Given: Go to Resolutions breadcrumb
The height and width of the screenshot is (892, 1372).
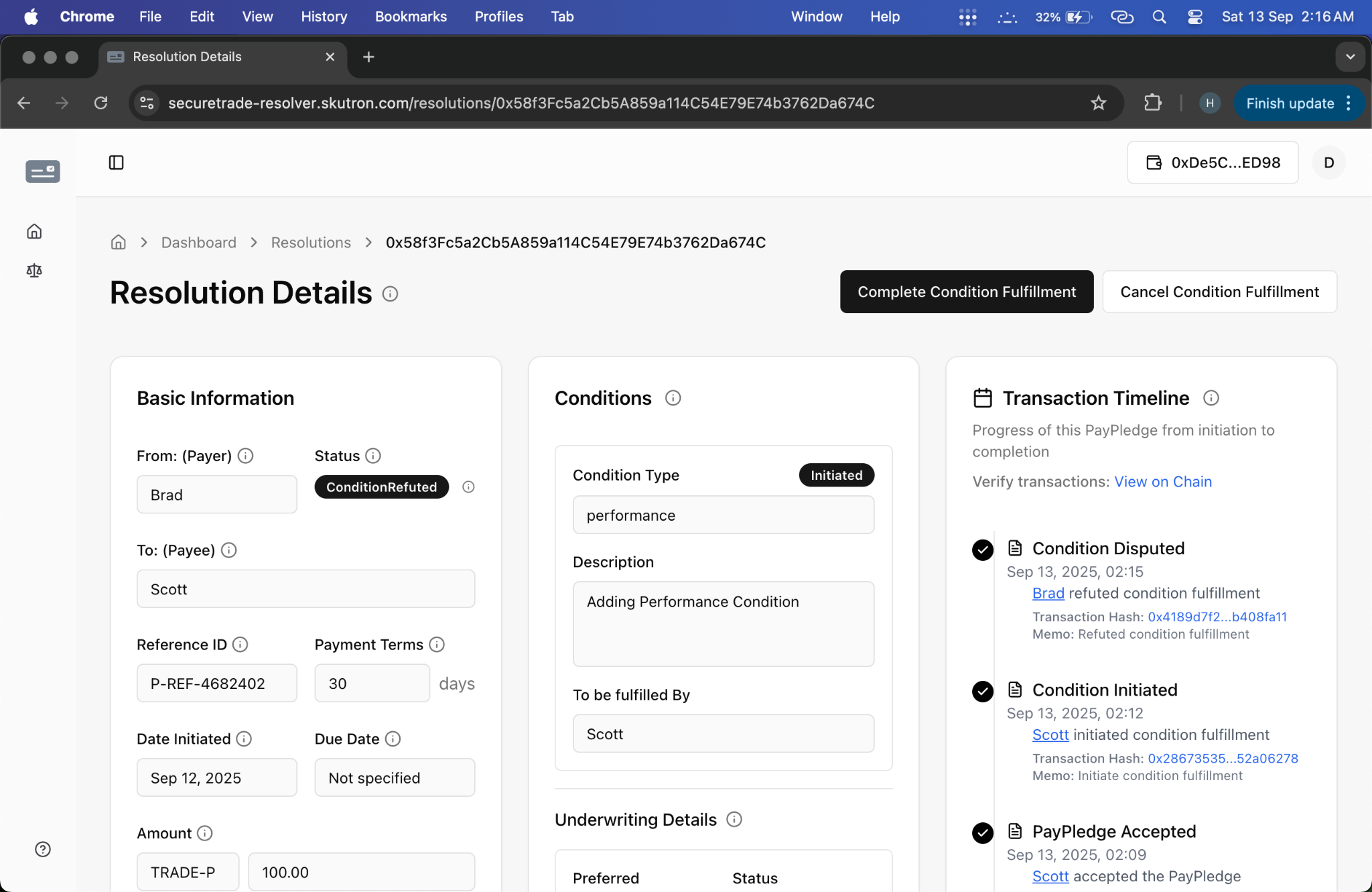Looking at the screenshot, I should (x=311, y=243).
